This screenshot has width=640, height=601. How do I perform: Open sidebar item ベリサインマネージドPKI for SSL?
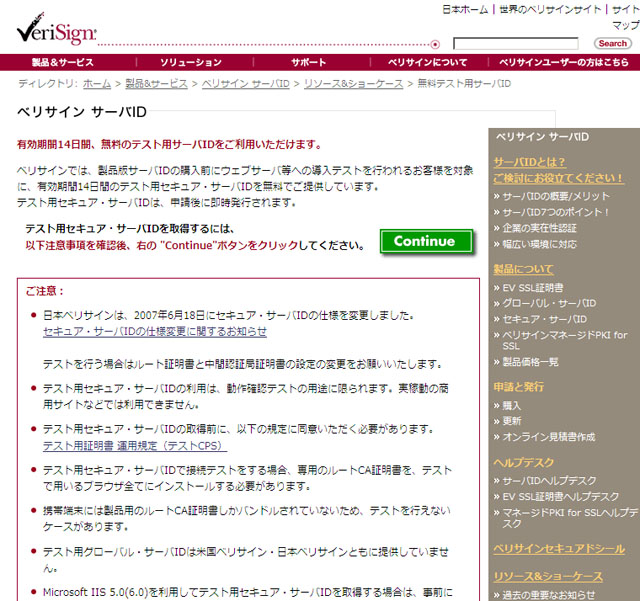[564, 341]
